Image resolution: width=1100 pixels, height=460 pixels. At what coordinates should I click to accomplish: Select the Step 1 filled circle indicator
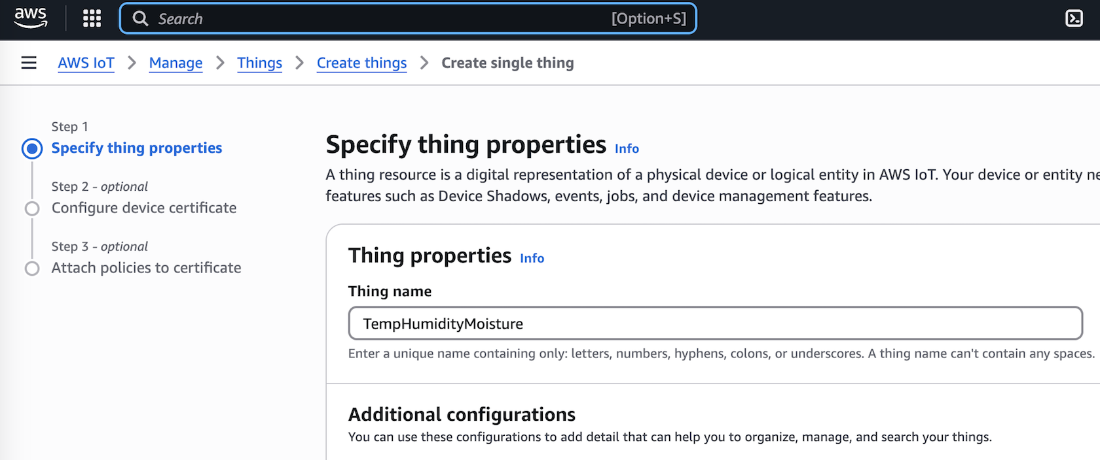pyautogui.click(x=32, y=149)
